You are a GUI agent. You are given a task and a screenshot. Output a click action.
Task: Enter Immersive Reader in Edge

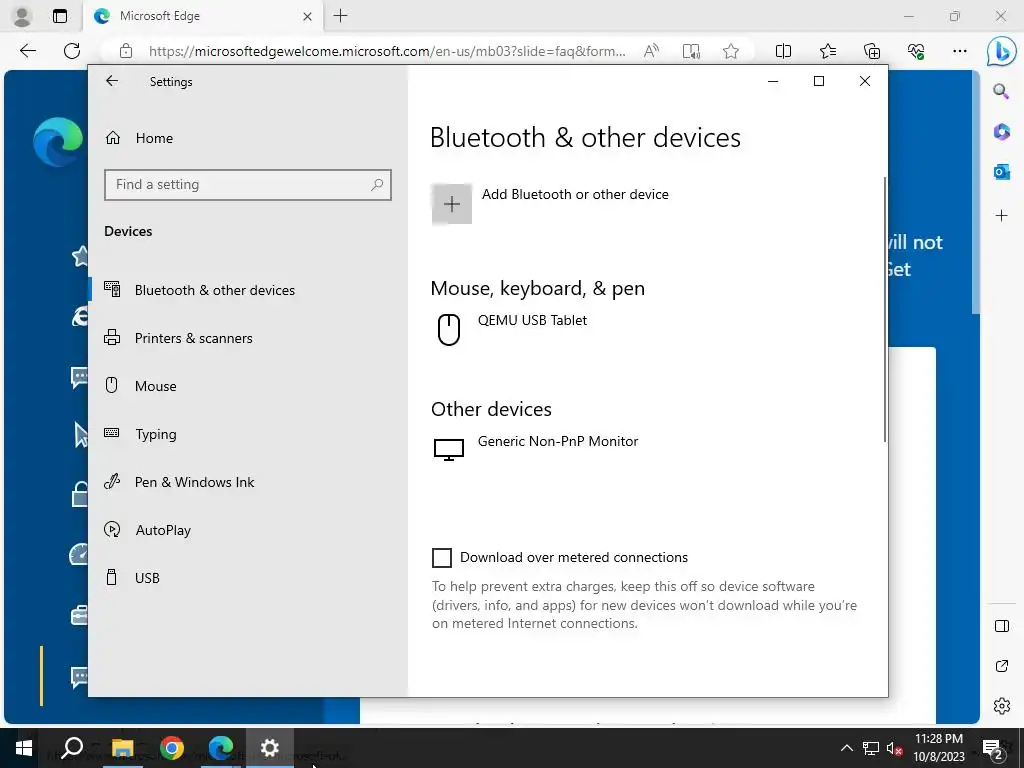(691, 51)
